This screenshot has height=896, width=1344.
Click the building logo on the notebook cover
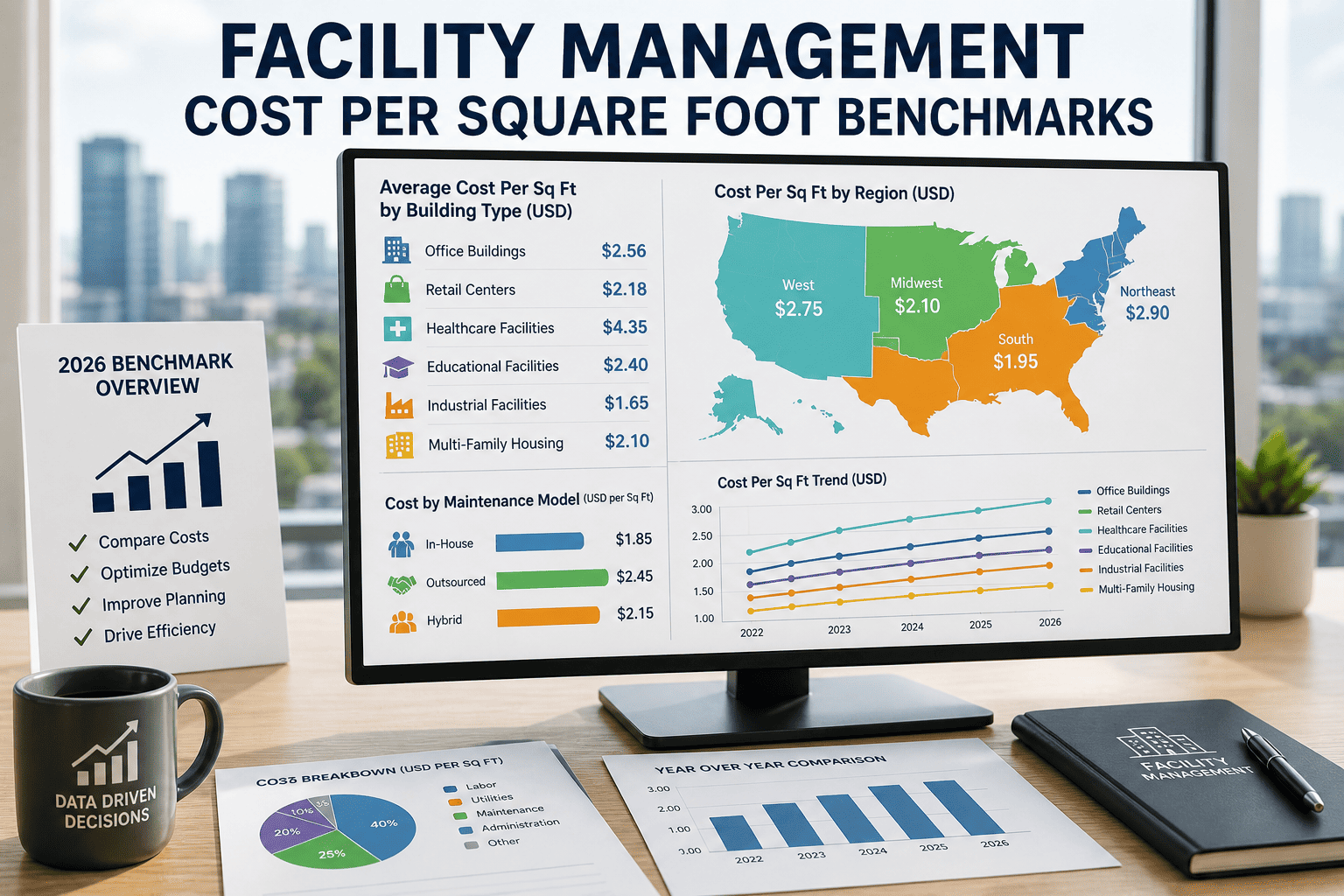coord(1165,742)
